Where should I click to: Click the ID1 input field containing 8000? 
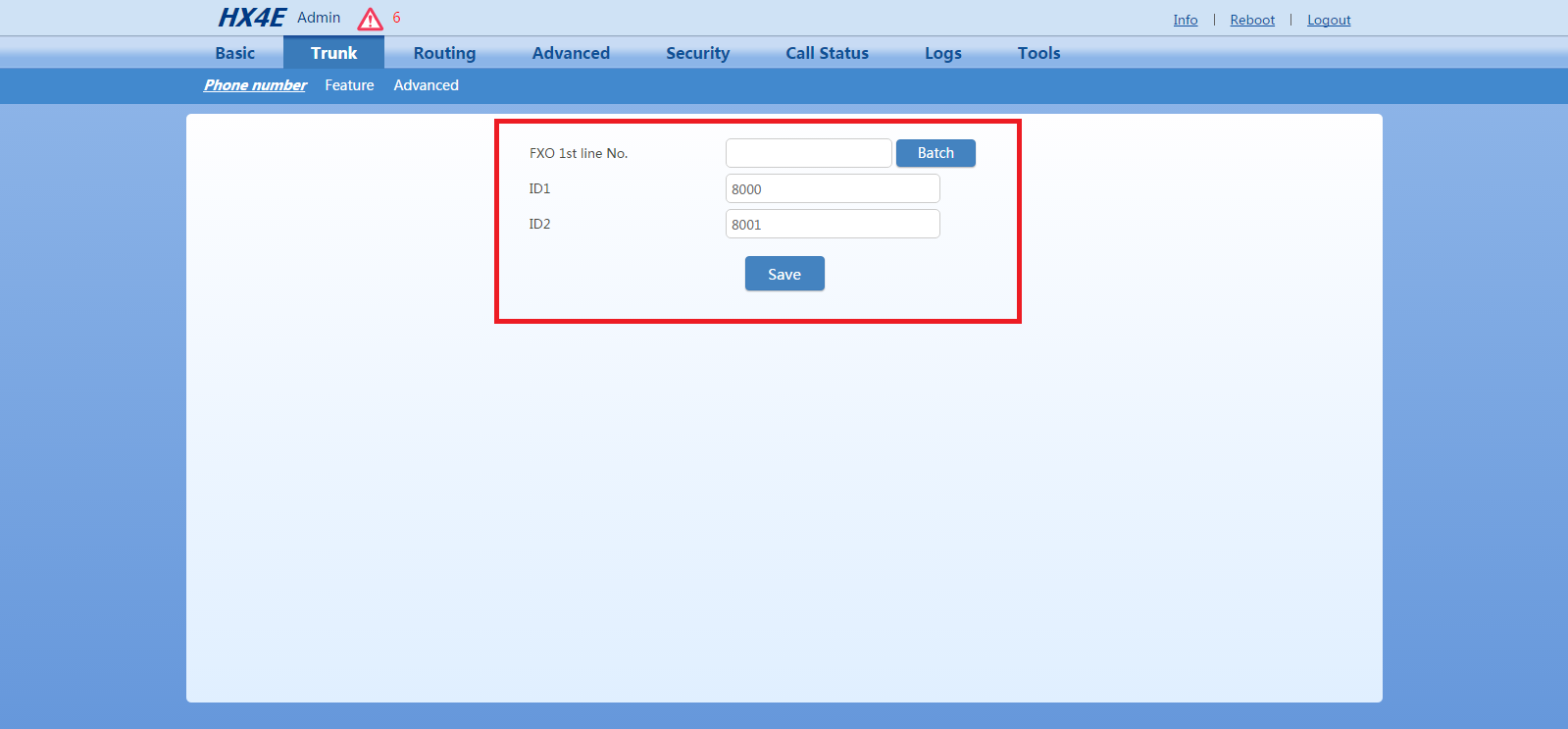[833, 188]
